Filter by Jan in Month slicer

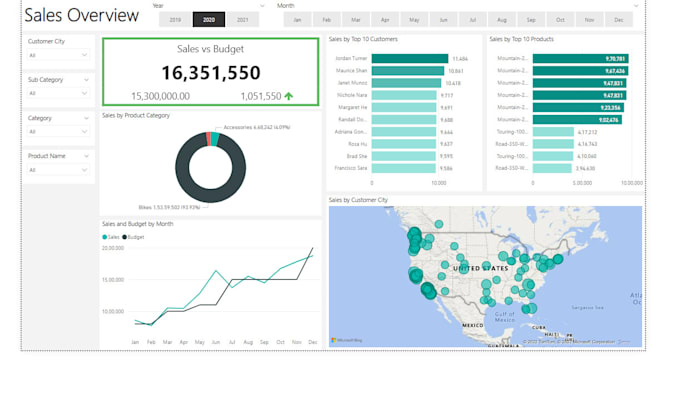[x=298, y=20]
